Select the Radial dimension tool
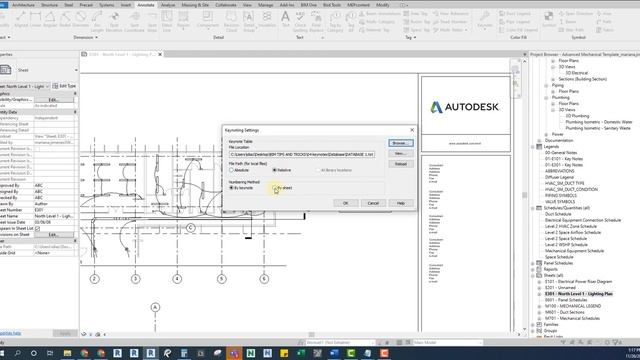The width and height of the screenshot is (640, 360). [x=65, y=20]
